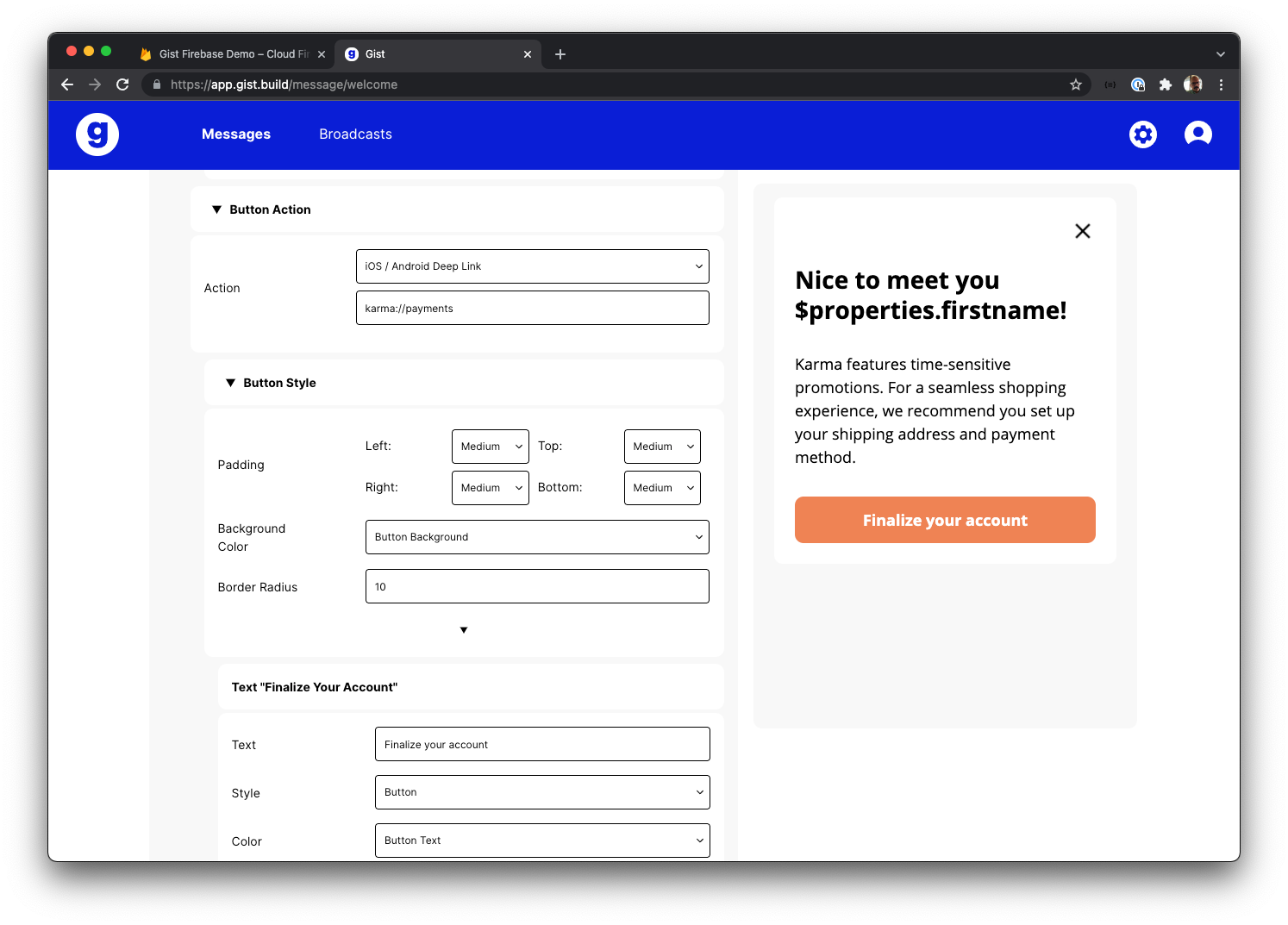Go to the Broadcasts section
Image resolution: width=1288 pixels, height=925 pixels.
355,134
